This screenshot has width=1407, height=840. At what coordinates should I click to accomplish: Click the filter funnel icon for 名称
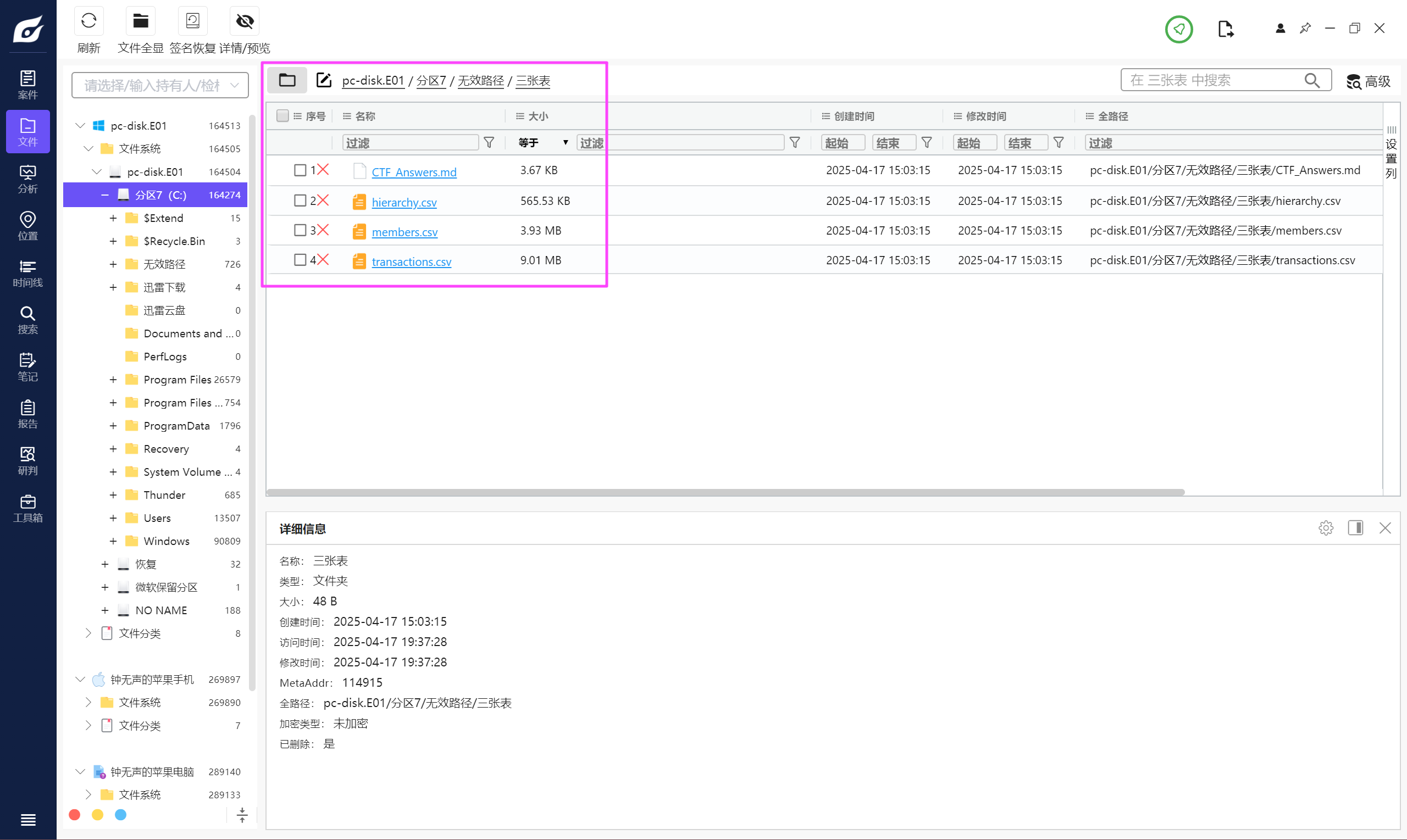[489, 143]
